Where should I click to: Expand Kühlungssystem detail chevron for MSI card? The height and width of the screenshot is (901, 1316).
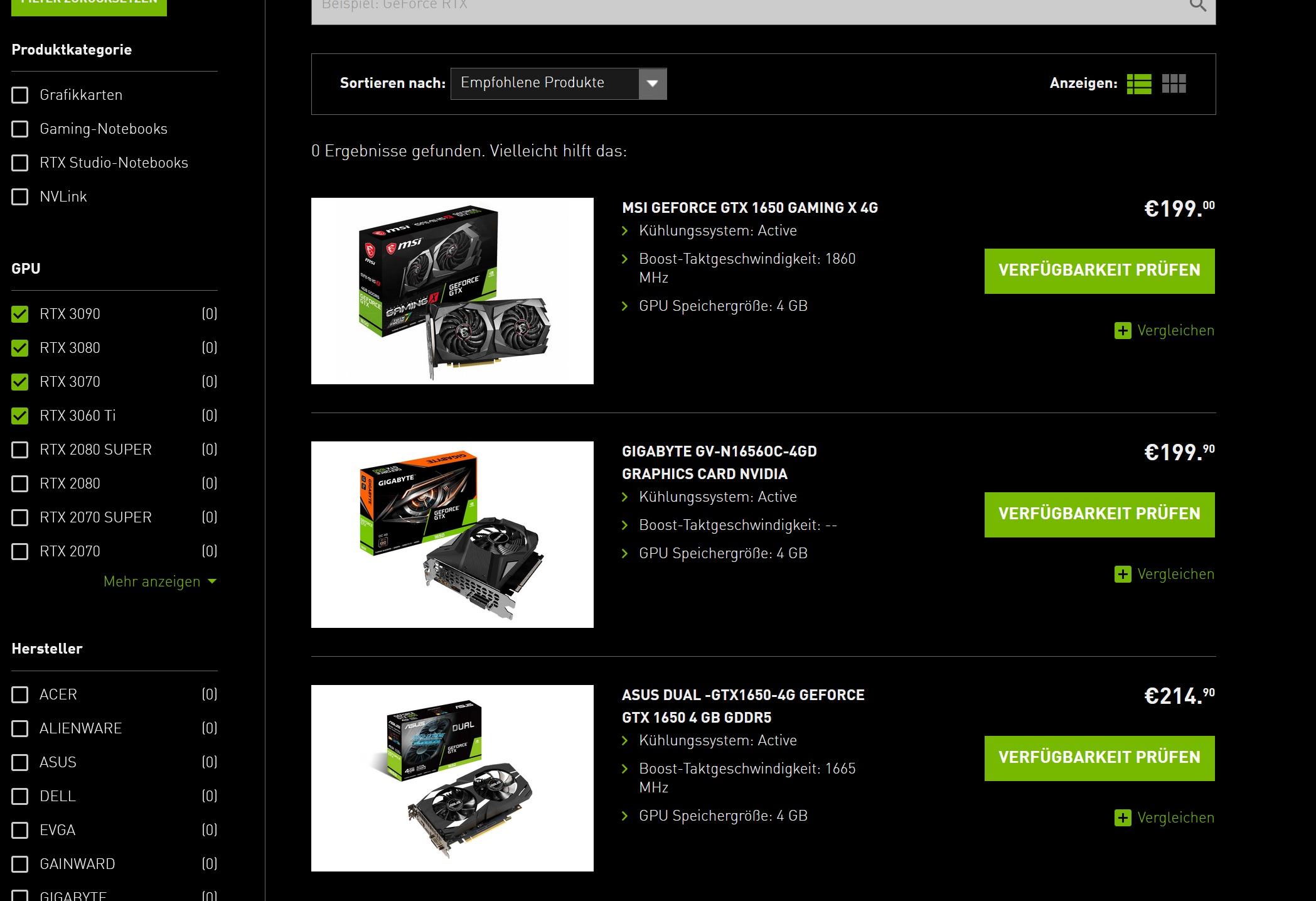(625, 231)
